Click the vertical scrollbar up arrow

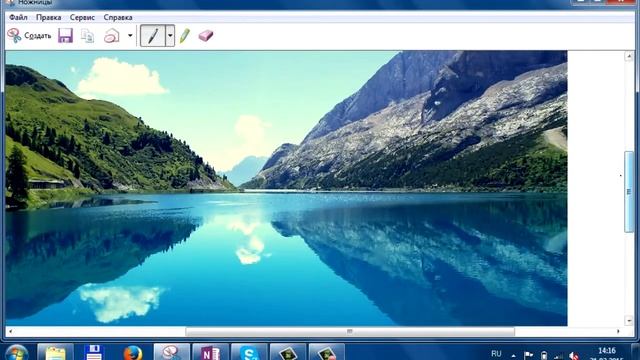pos(629,56)
